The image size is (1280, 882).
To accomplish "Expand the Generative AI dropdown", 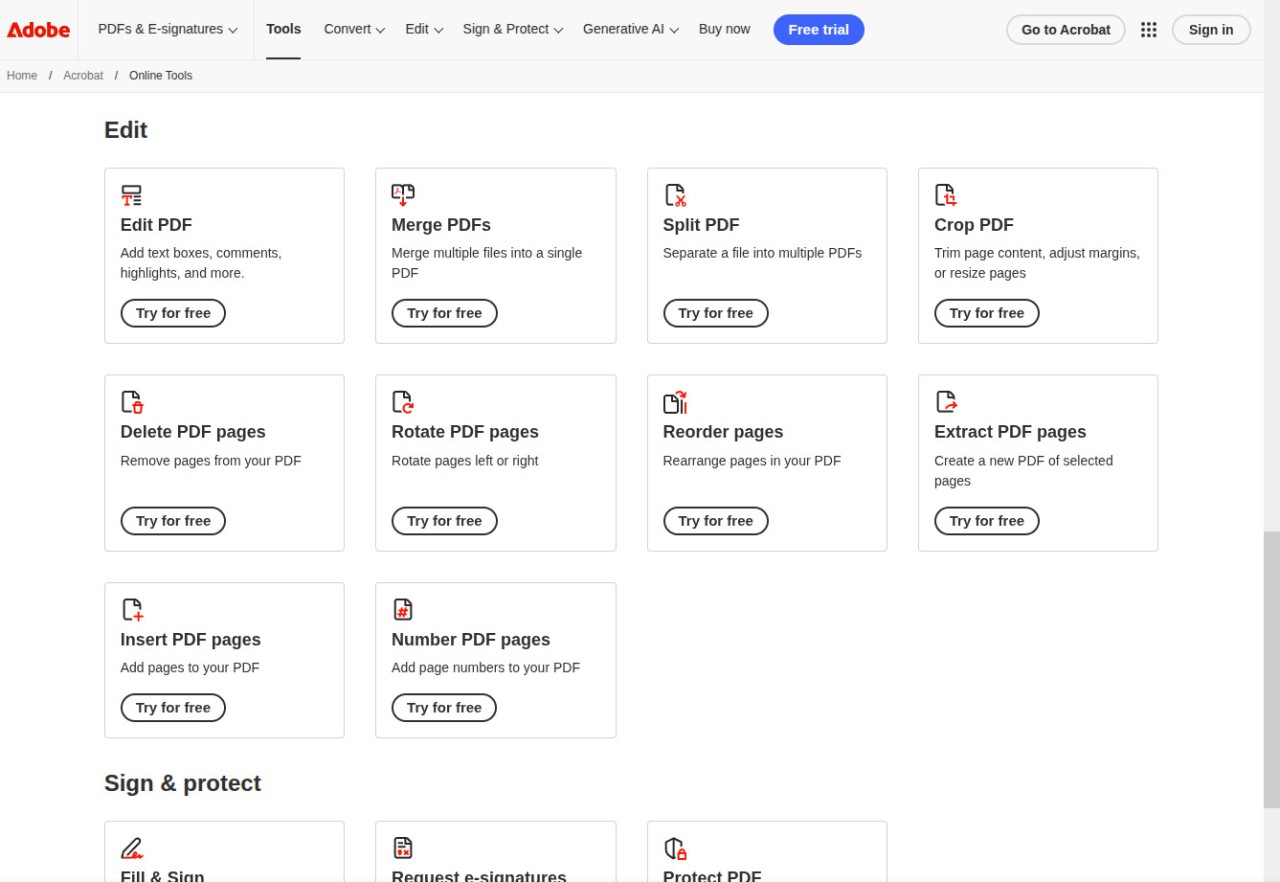I will [630, 30].
